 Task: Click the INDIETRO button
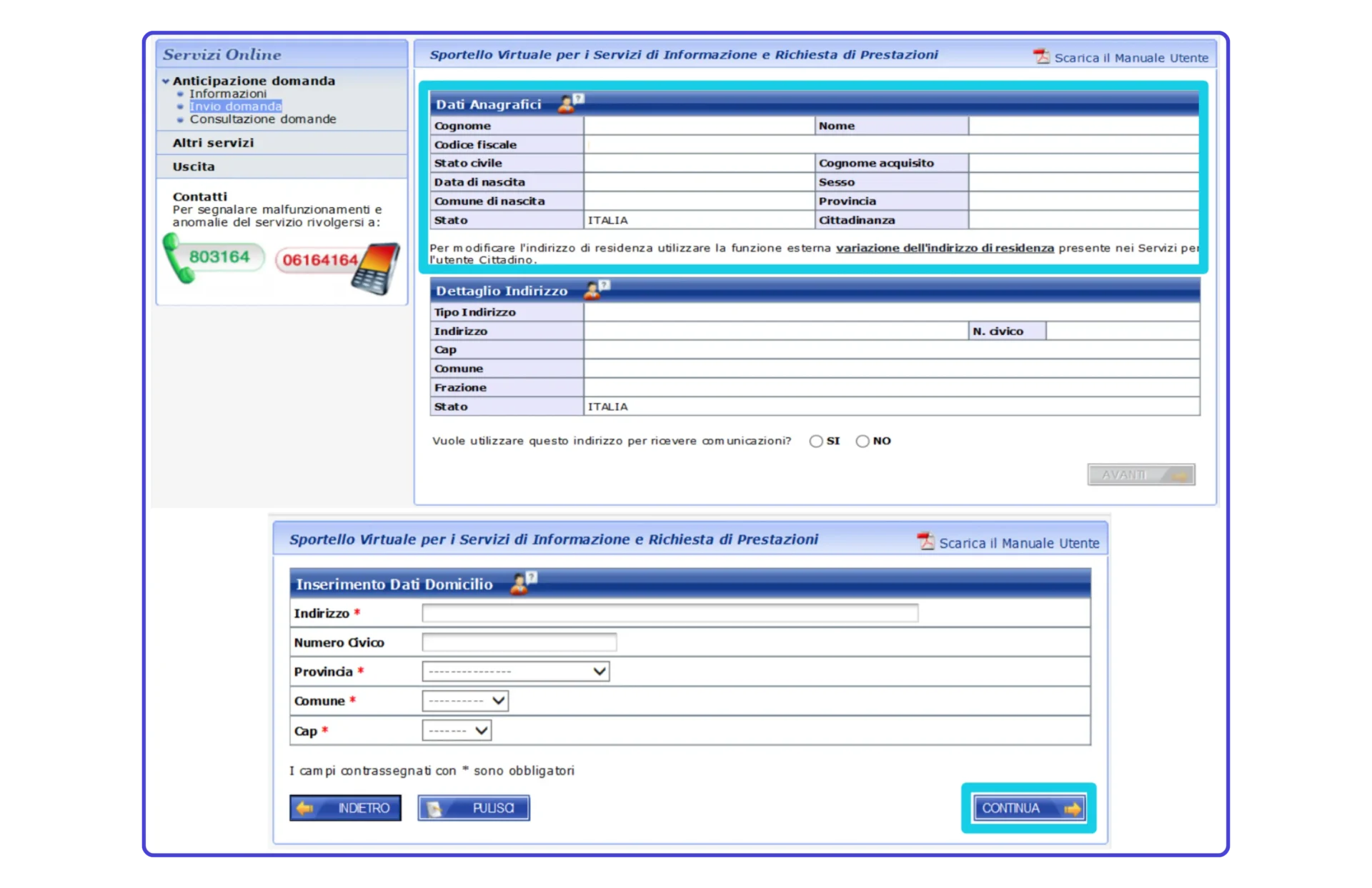[345, 808]
